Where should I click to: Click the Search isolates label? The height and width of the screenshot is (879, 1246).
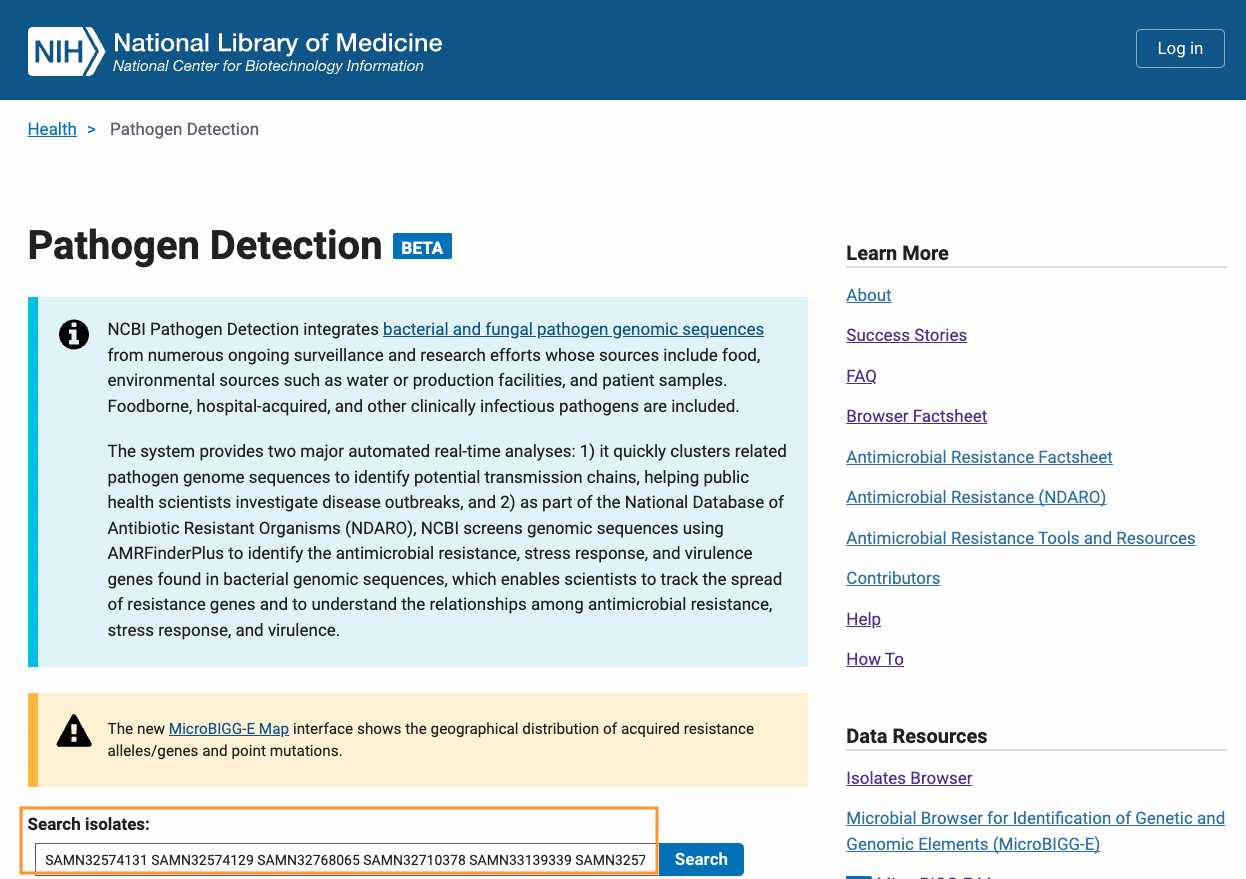click(88, 824)
